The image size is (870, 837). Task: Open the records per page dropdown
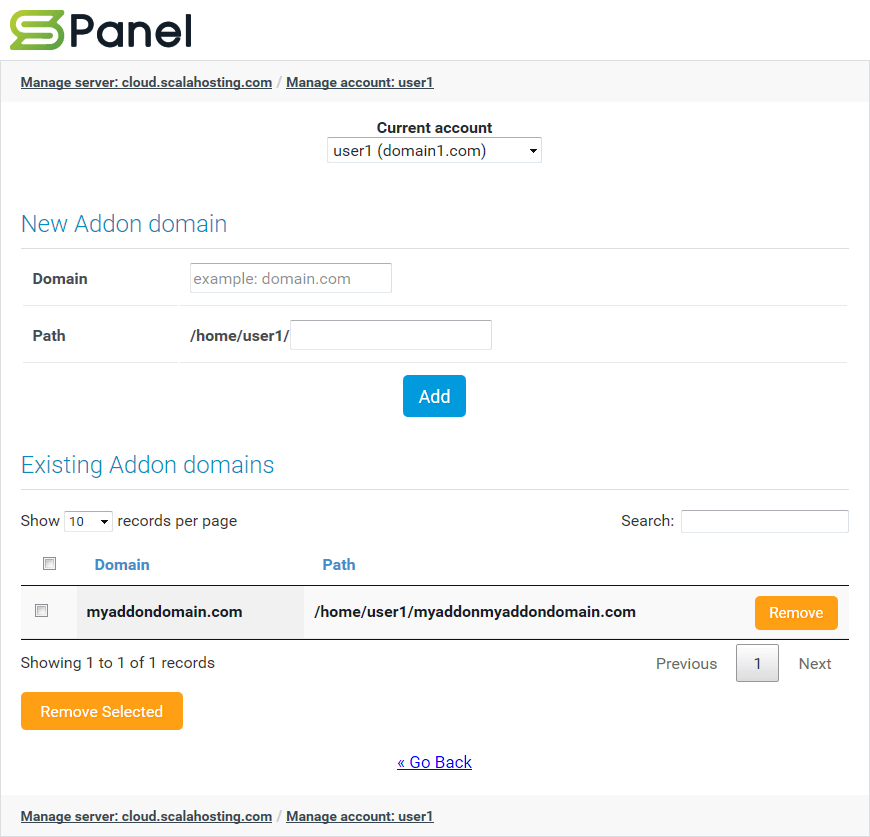point(88,521)
